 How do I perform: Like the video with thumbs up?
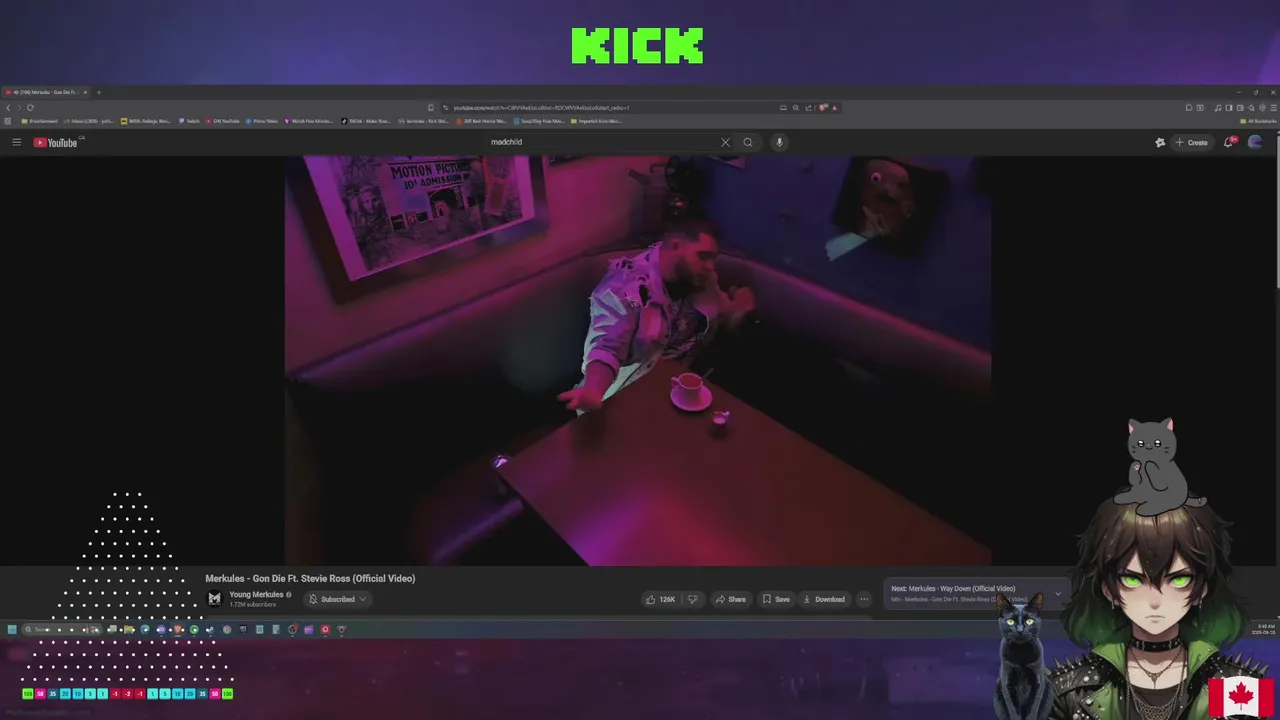coord(660,599)
